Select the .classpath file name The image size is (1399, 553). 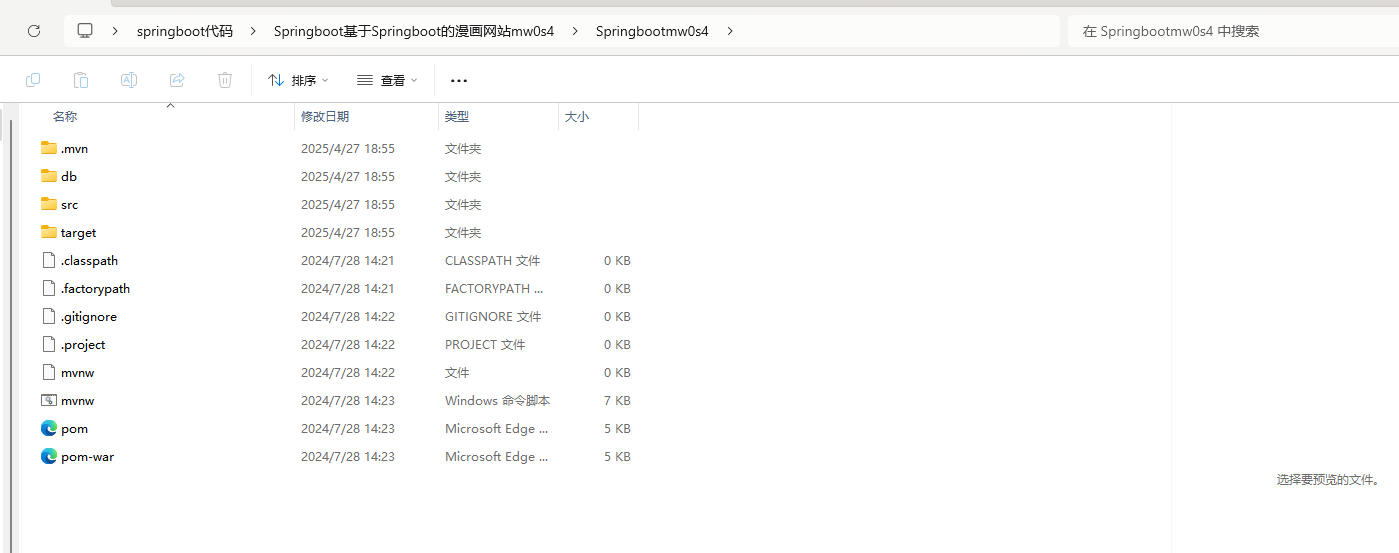pyautogui.click(x=89, y=260)
